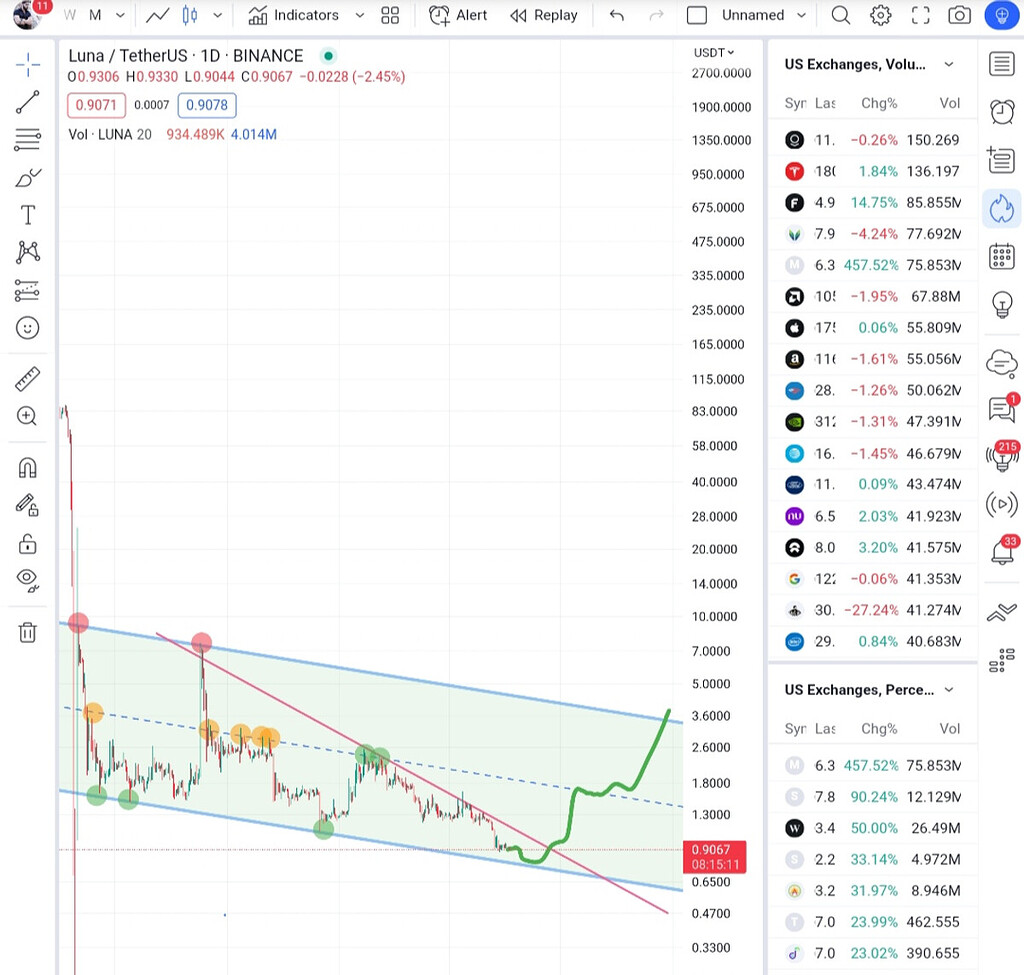Select the trend line drawing tool
Image resolution: width=1024 pixels, height=975 pixels.
(27, 101)
